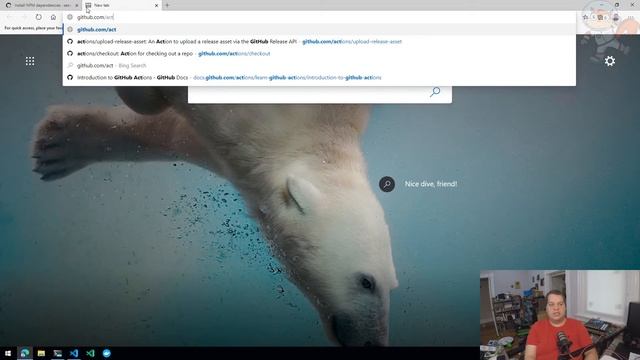
Task: Open the Windows Start menu
Action: tap(8, 353)
